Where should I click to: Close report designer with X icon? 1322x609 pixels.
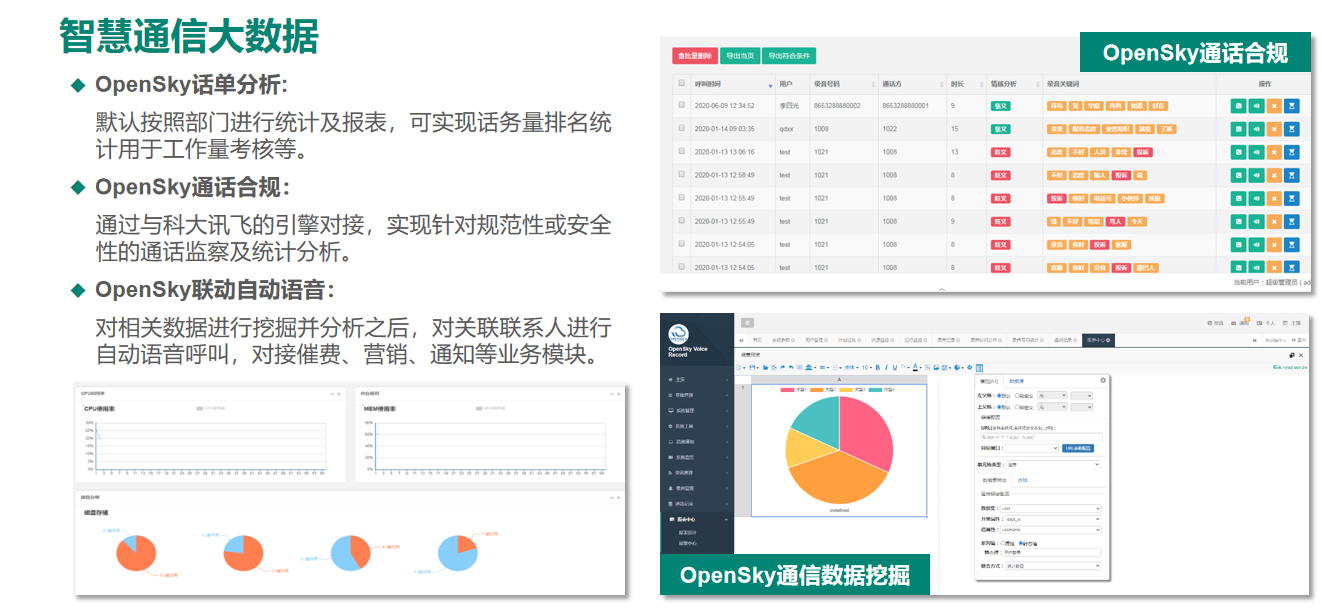click(x=1301, y=355)
